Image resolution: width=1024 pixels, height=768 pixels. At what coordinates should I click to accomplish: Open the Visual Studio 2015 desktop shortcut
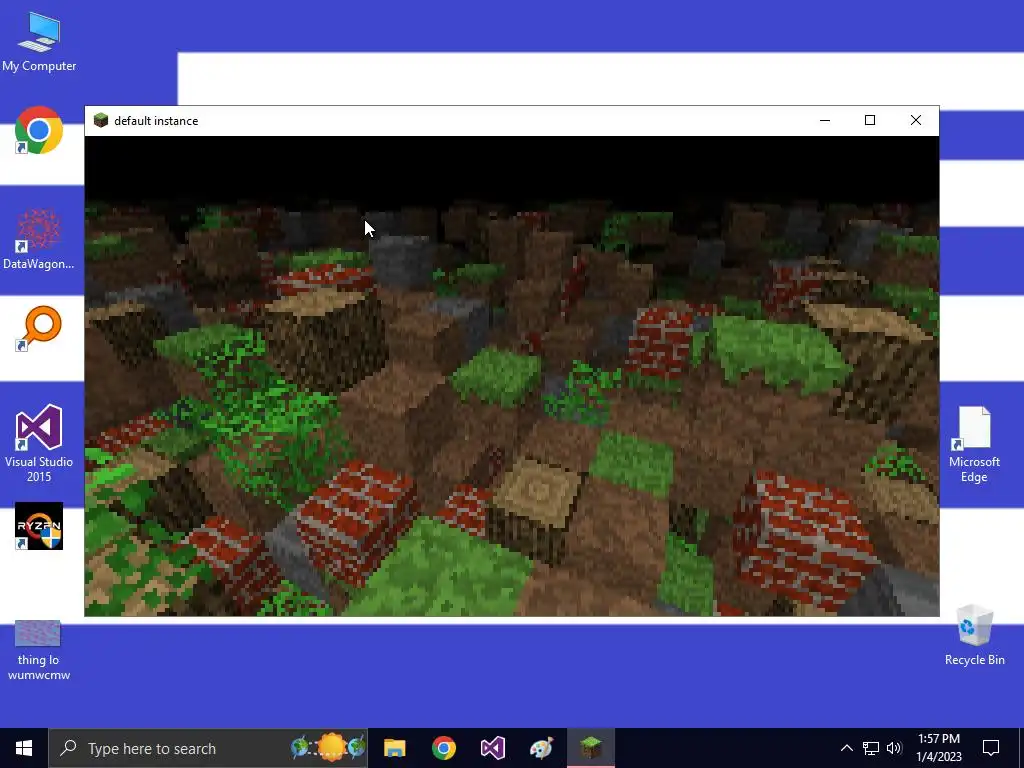(x=39, y=443)
